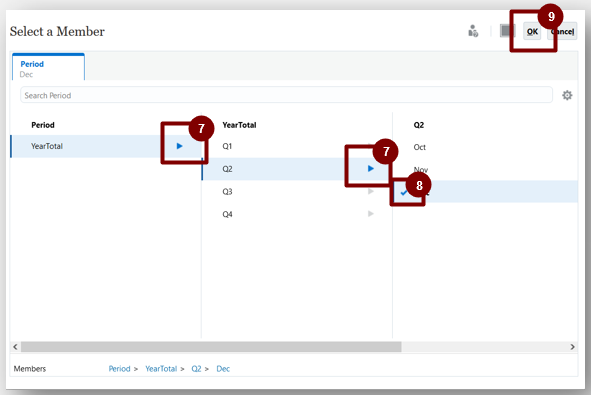Screen dimensions: 591x395
Task: Expand Q4 using its gray arrow
Action: pyautogui.click(x=371, y=214)
